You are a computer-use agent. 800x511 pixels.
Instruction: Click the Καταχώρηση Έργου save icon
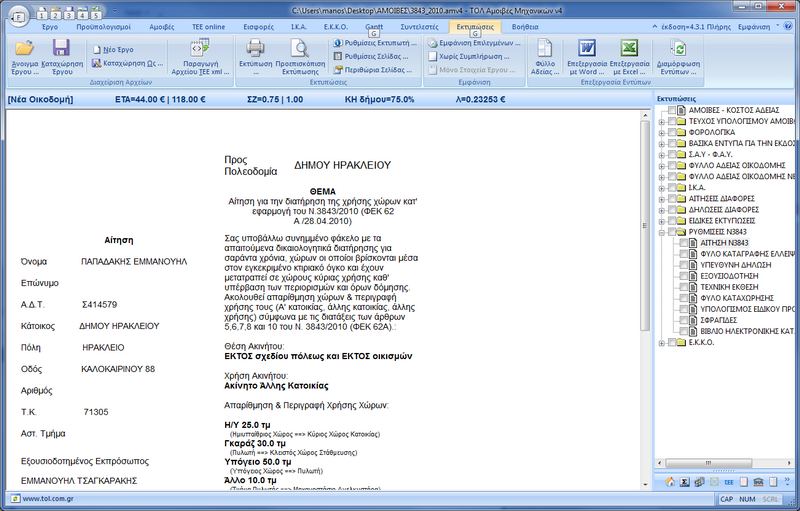(x=61, y=49)
